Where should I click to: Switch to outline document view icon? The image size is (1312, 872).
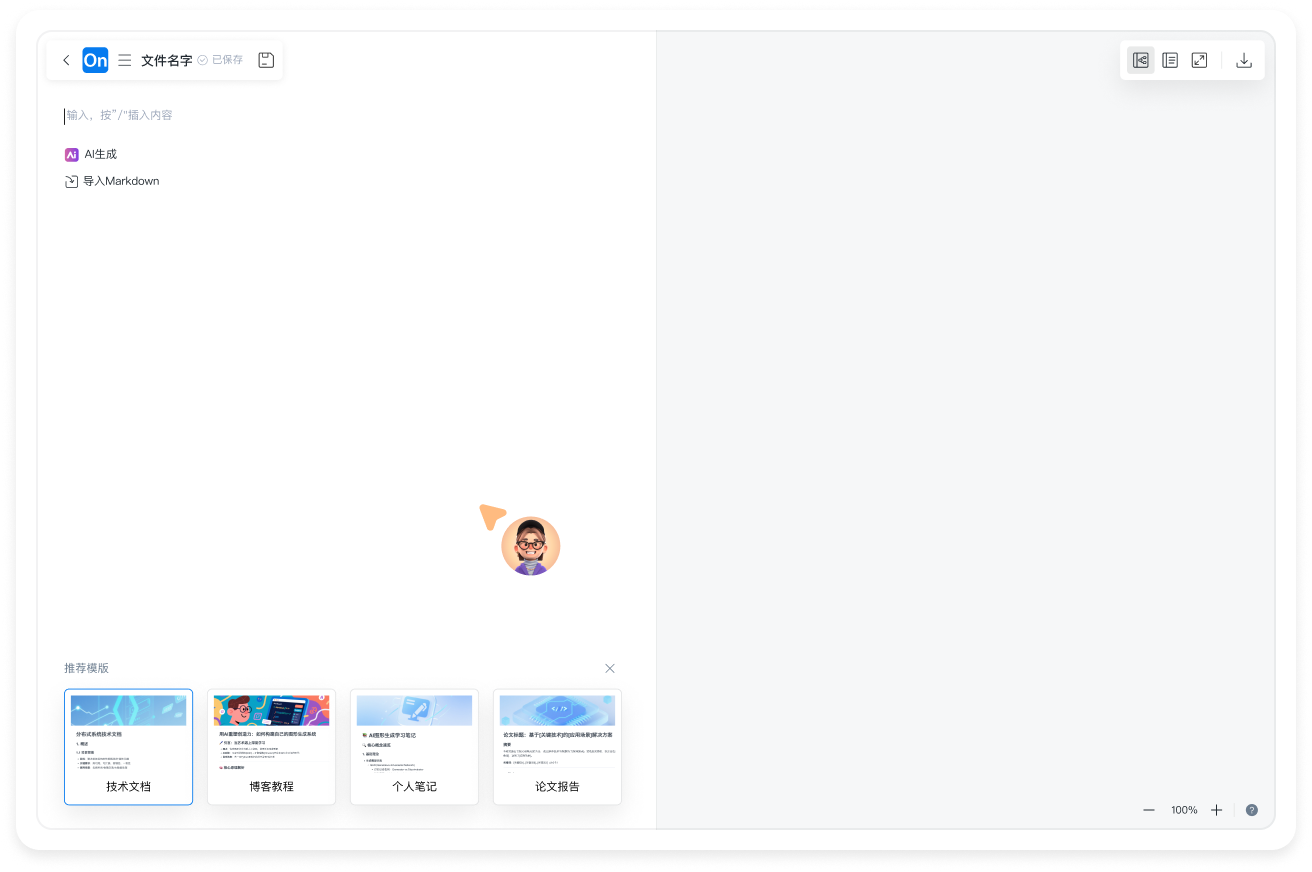(1170, 60)
